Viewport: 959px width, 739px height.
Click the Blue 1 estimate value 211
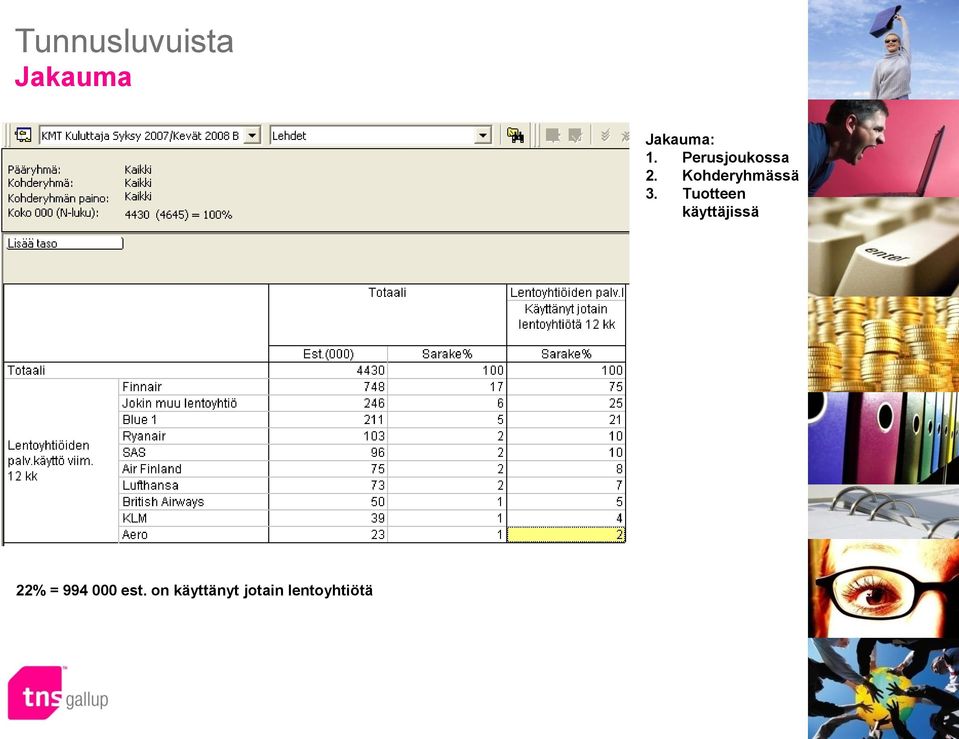(x=328, y=420)
